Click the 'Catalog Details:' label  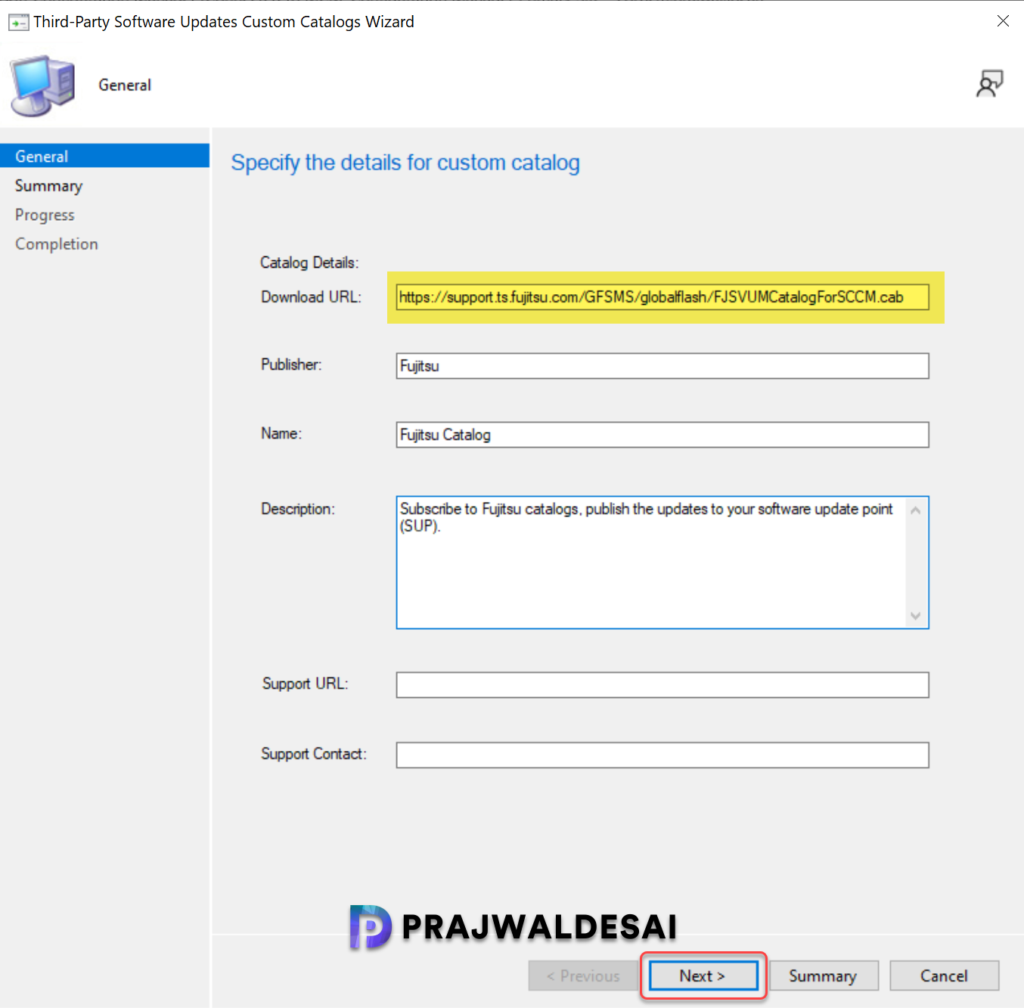310,263
